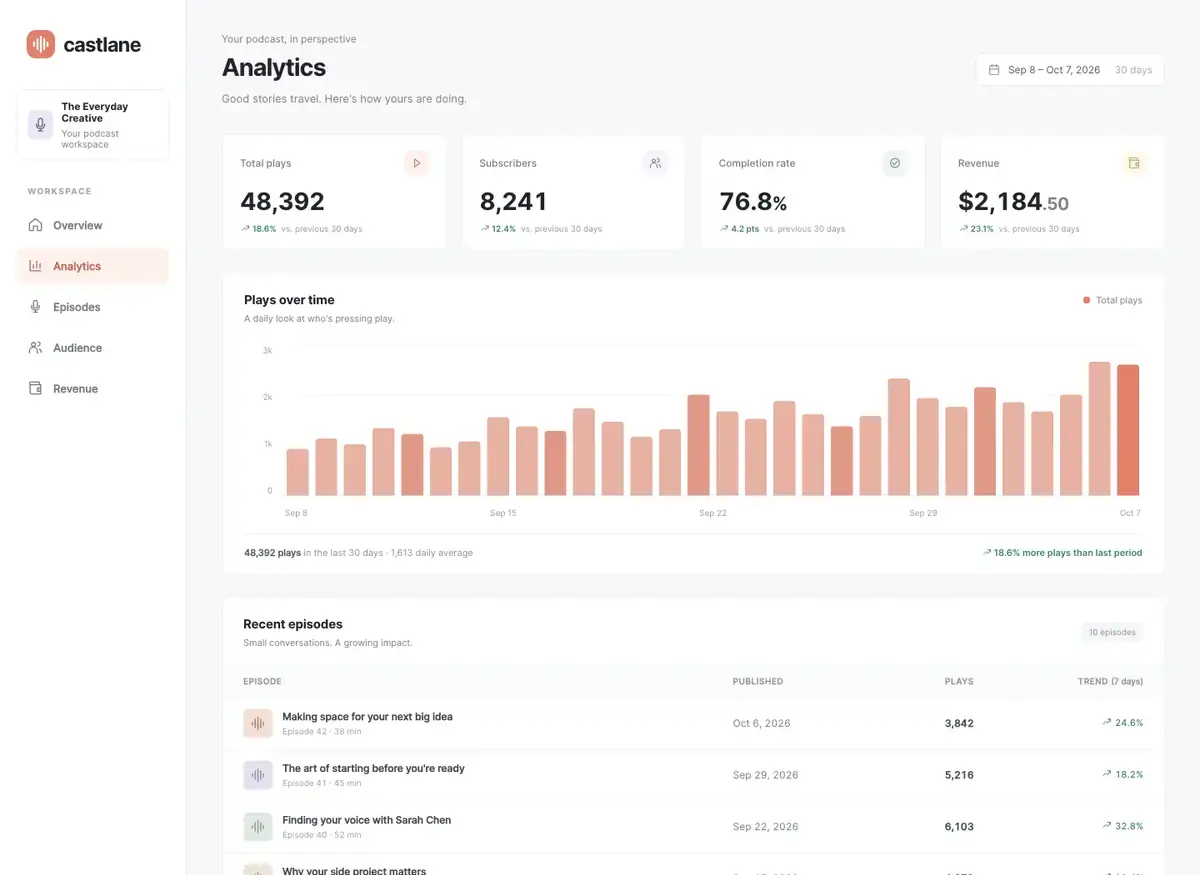Click the Total plays value 48,392
This screenshot has width=1200, height=875.
282,201
